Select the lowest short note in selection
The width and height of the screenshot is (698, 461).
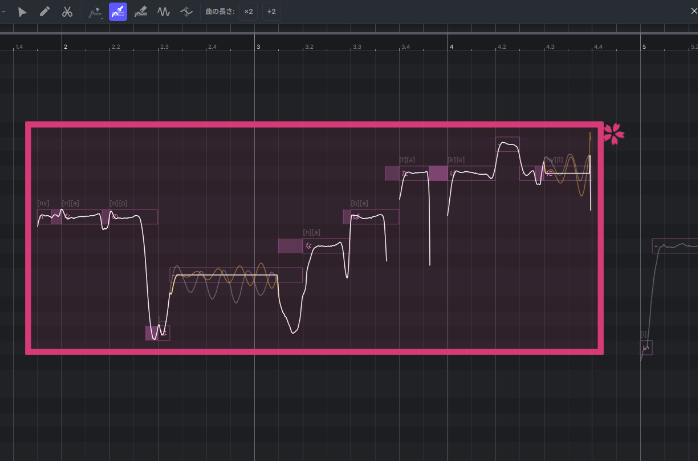coord(157,333)
